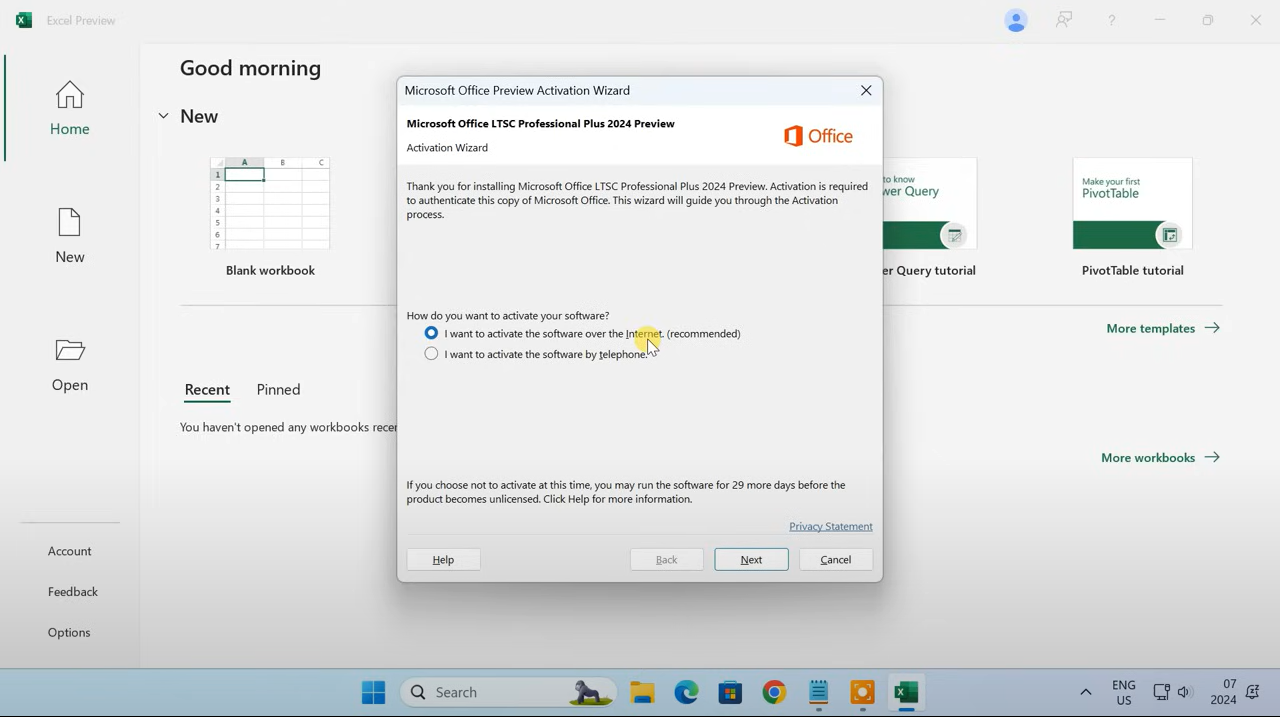Open the Privacy Statement link
Image resolution: width=1280 pixels, height=717 pixels.
point(831,526)
